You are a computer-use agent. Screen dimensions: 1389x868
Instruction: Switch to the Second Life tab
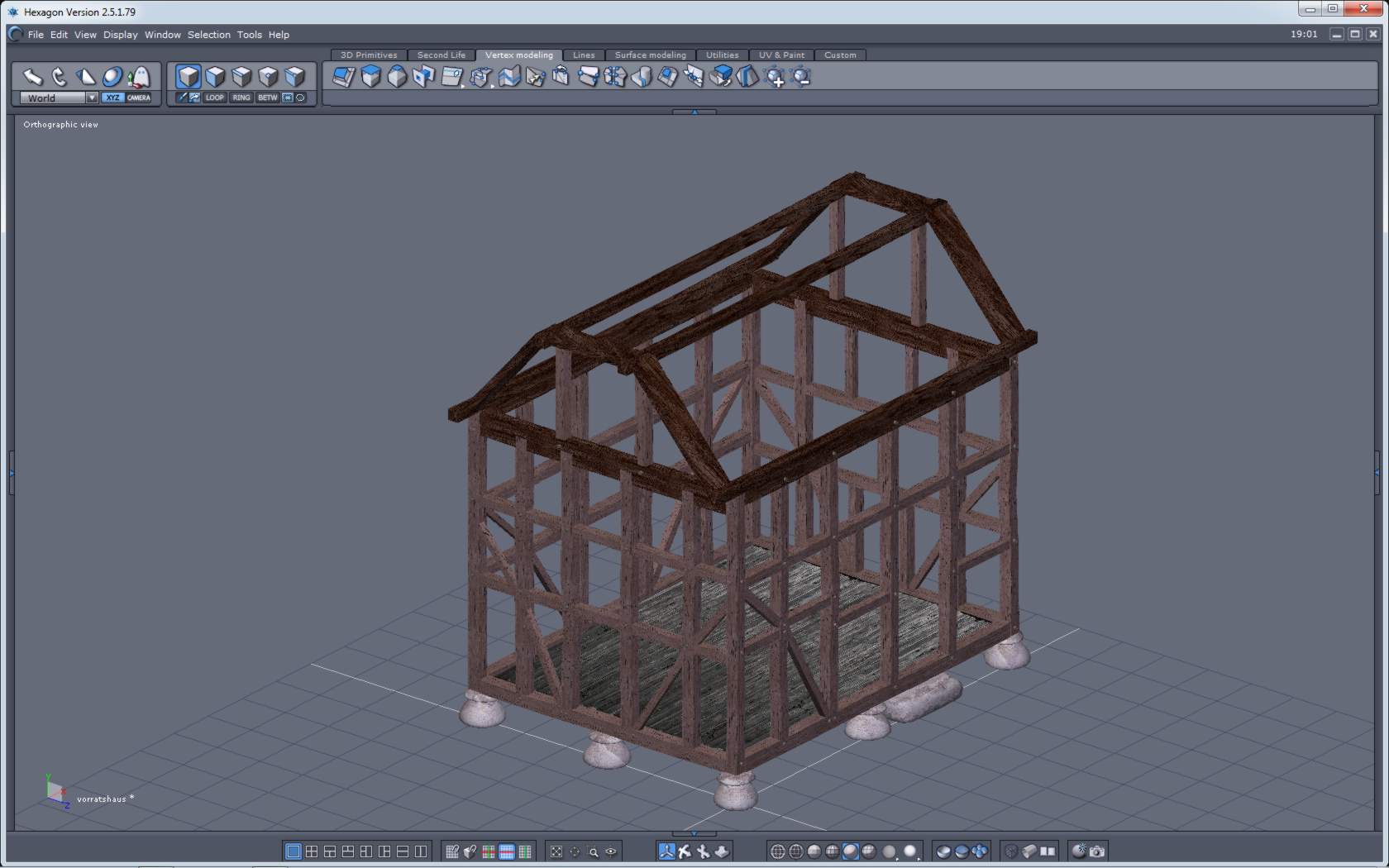[442, 55]
